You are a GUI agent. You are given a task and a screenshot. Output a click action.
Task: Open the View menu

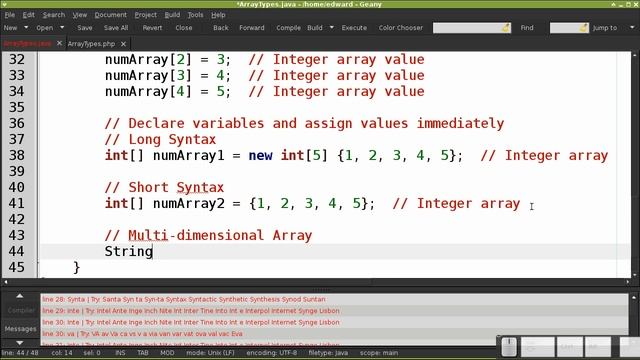(x=80, y=15)
